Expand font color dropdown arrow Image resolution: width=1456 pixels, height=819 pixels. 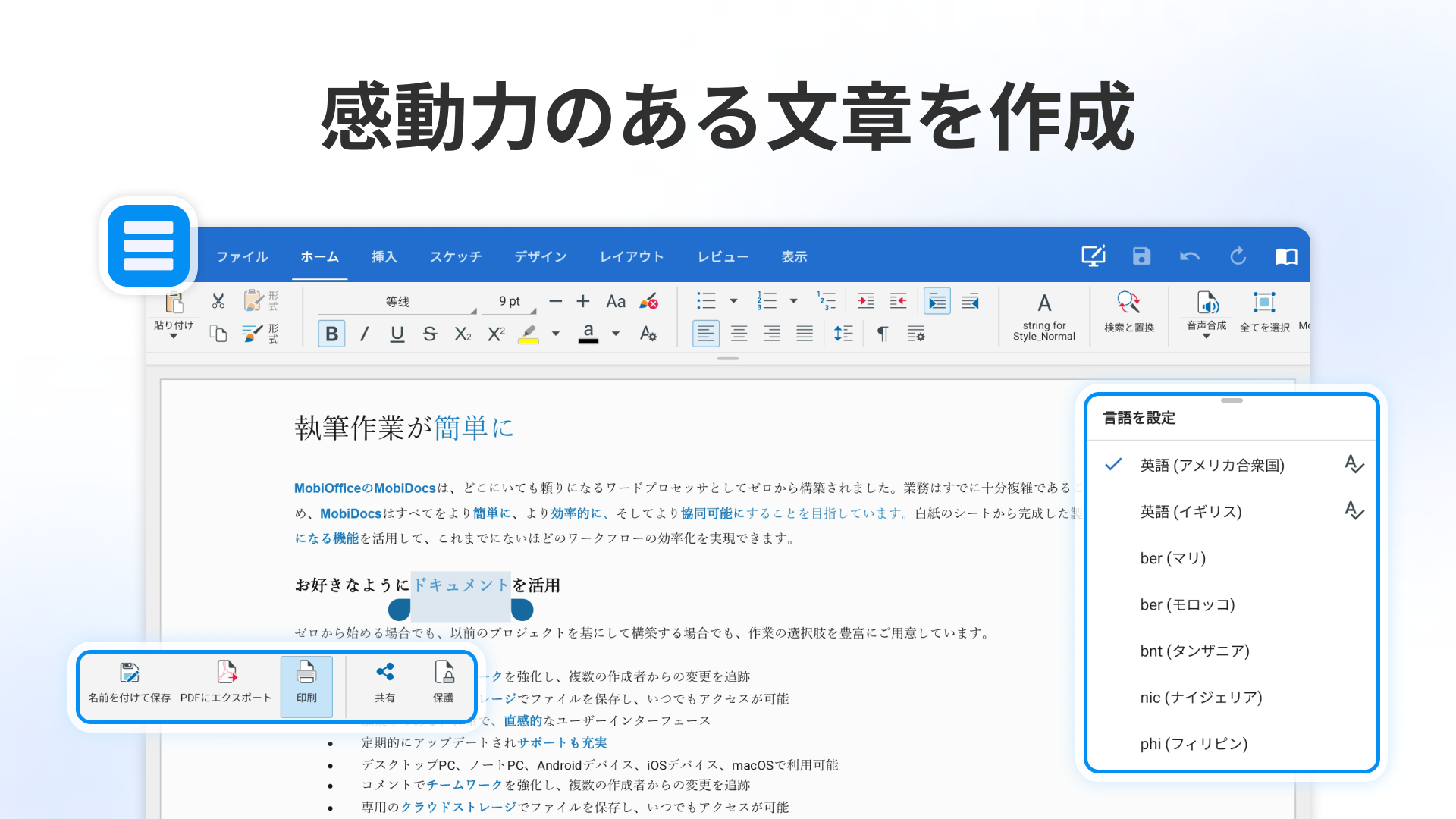616,334
